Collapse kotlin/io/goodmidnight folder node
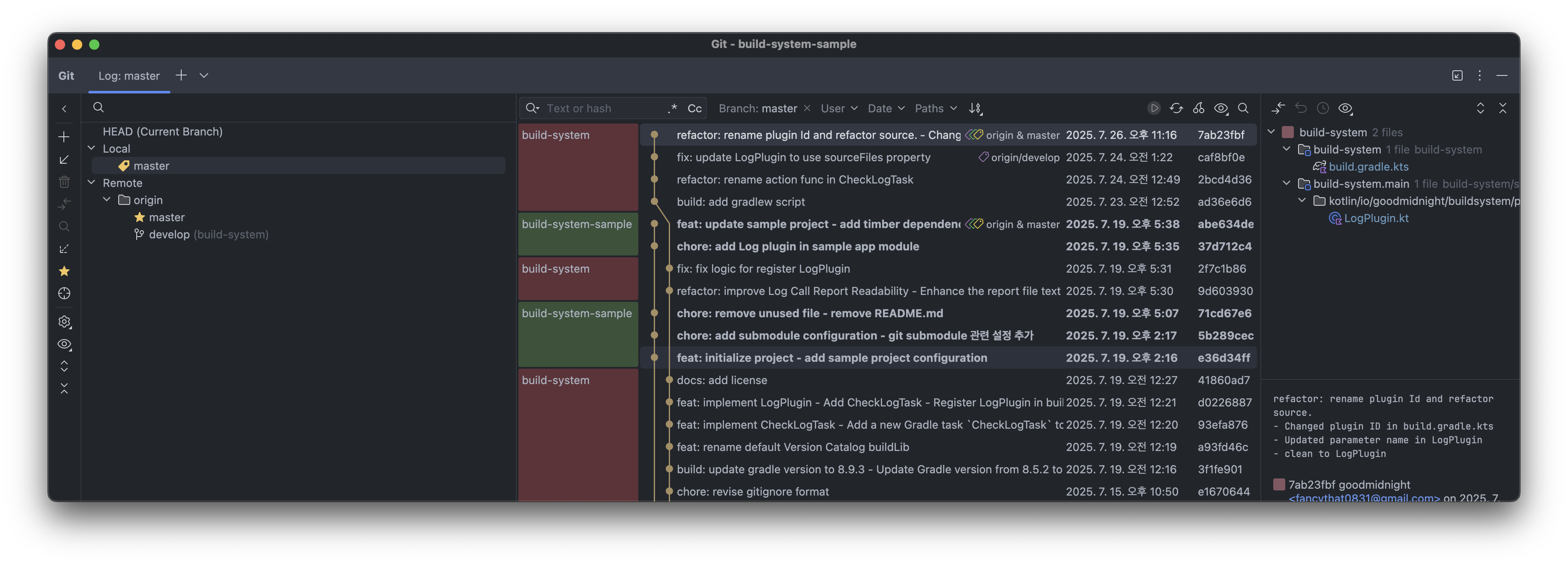This screenshot has height=565, width=1568. coord(1302,200)
